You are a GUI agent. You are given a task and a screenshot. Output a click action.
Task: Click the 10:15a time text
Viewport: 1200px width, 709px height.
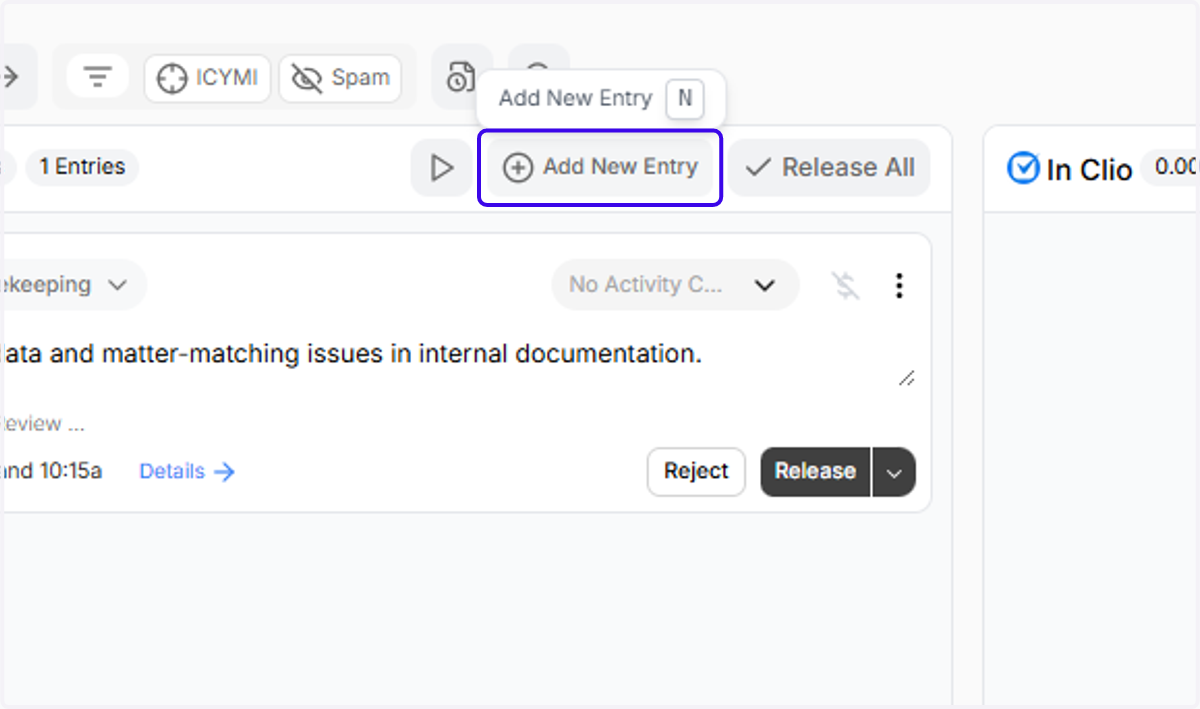[x=70, y=471]
